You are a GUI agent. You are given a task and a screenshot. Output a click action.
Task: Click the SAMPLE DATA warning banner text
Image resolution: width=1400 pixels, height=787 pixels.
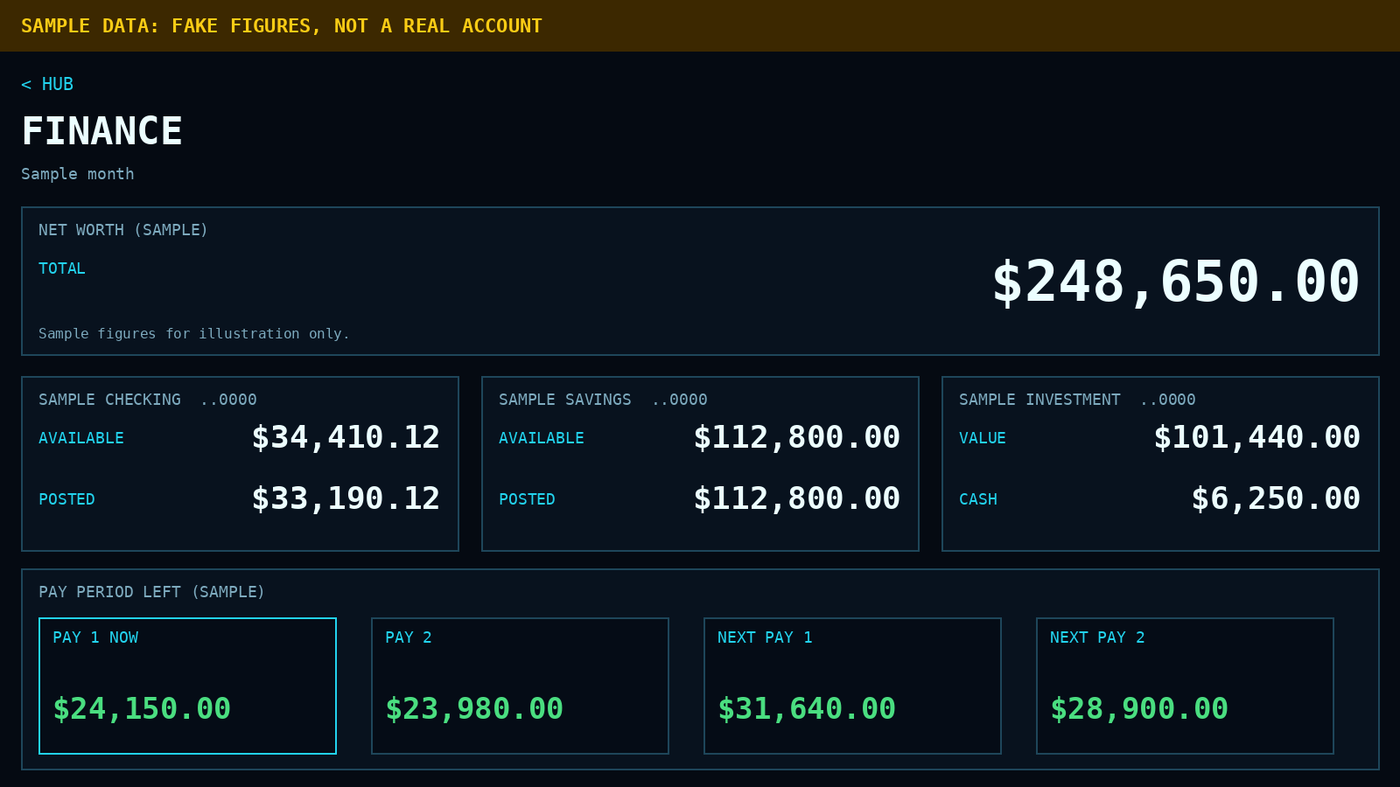coord(282,26)
